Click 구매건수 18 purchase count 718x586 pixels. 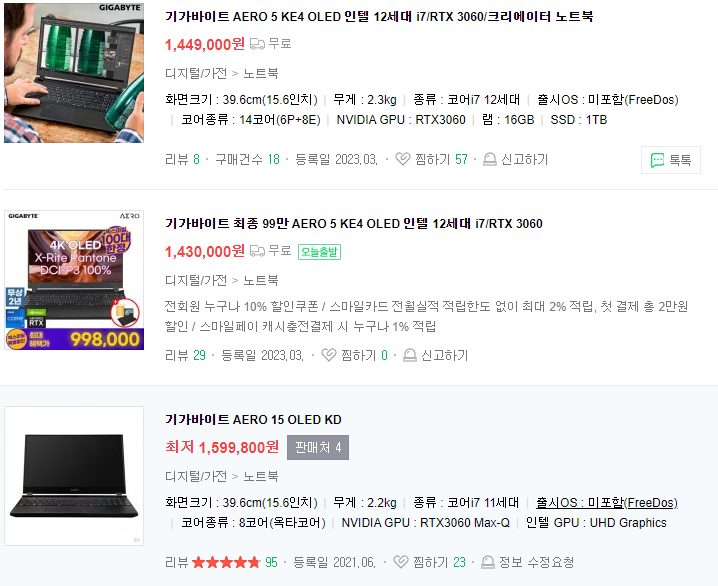pos(247,159)
